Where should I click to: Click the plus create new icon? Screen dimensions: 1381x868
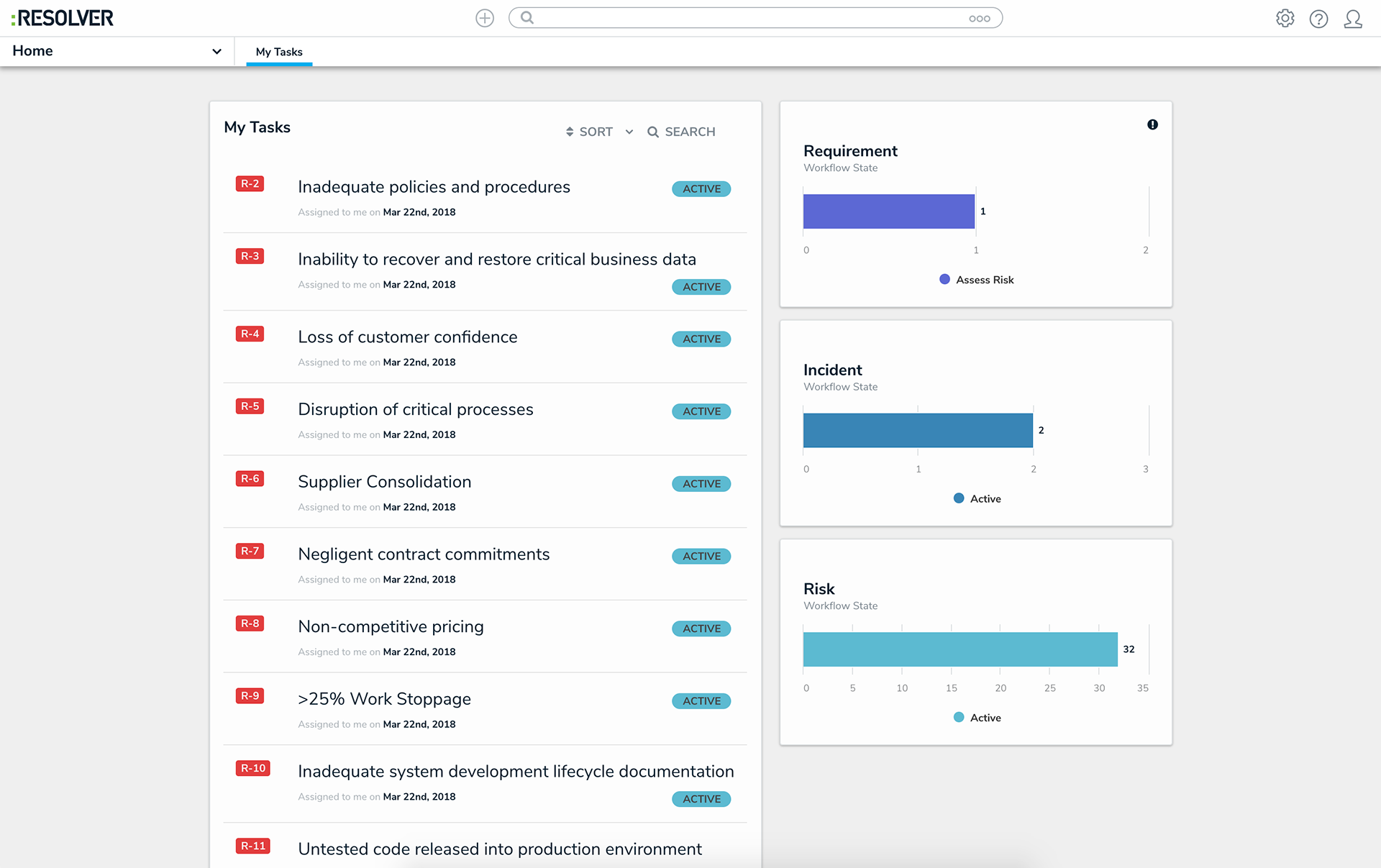pos(485,18)
